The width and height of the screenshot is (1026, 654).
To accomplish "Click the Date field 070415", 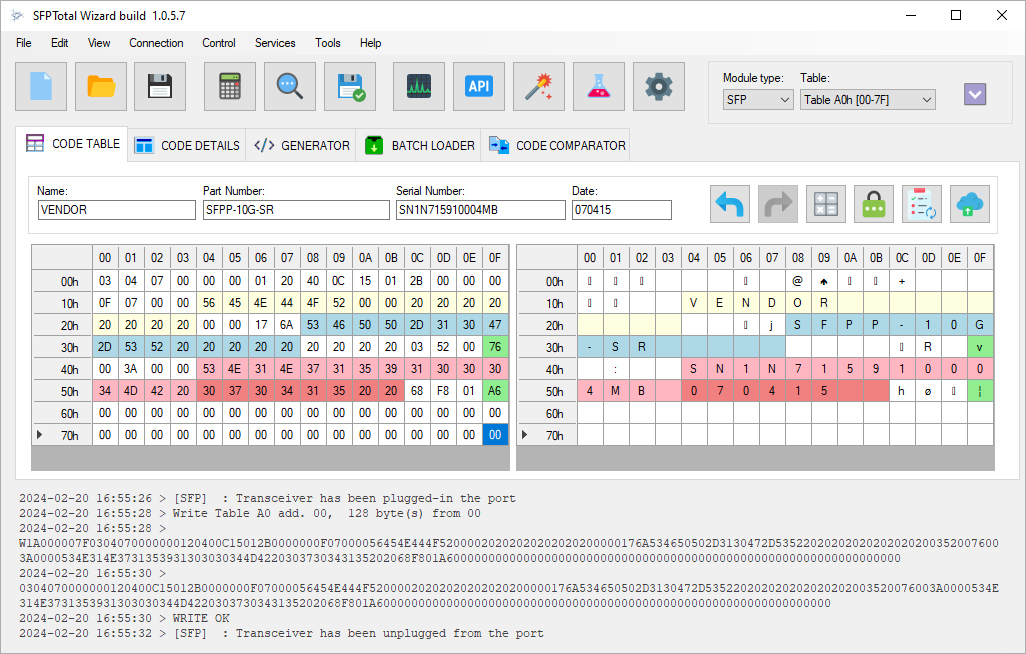I will click(622, 210).
